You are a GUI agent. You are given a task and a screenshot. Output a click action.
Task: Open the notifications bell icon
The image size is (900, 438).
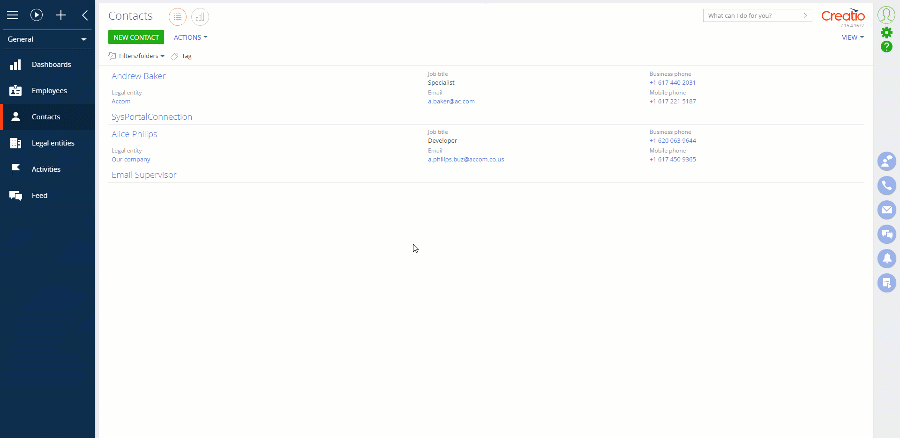click(x=886, y=258)
